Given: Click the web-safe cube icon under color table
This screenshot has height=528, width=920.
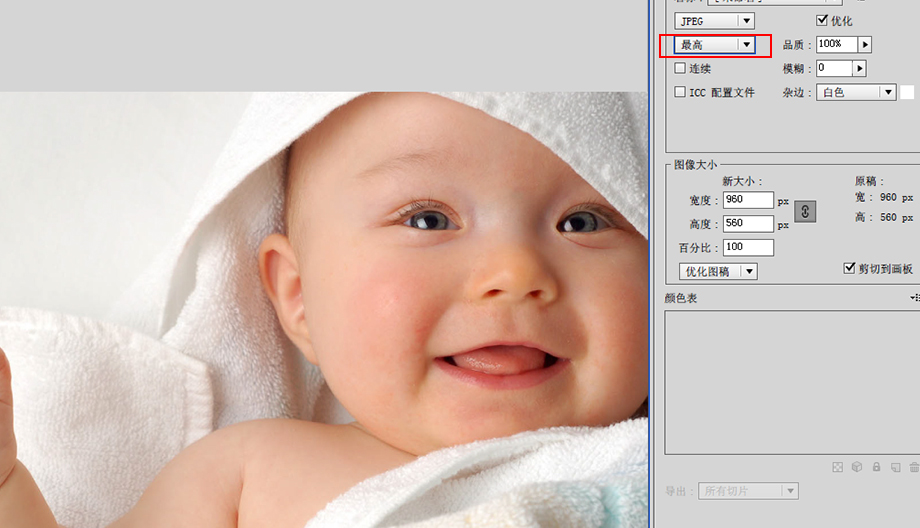Looking at the screenshot, I should pyautogui.click(x=857, y=467).
